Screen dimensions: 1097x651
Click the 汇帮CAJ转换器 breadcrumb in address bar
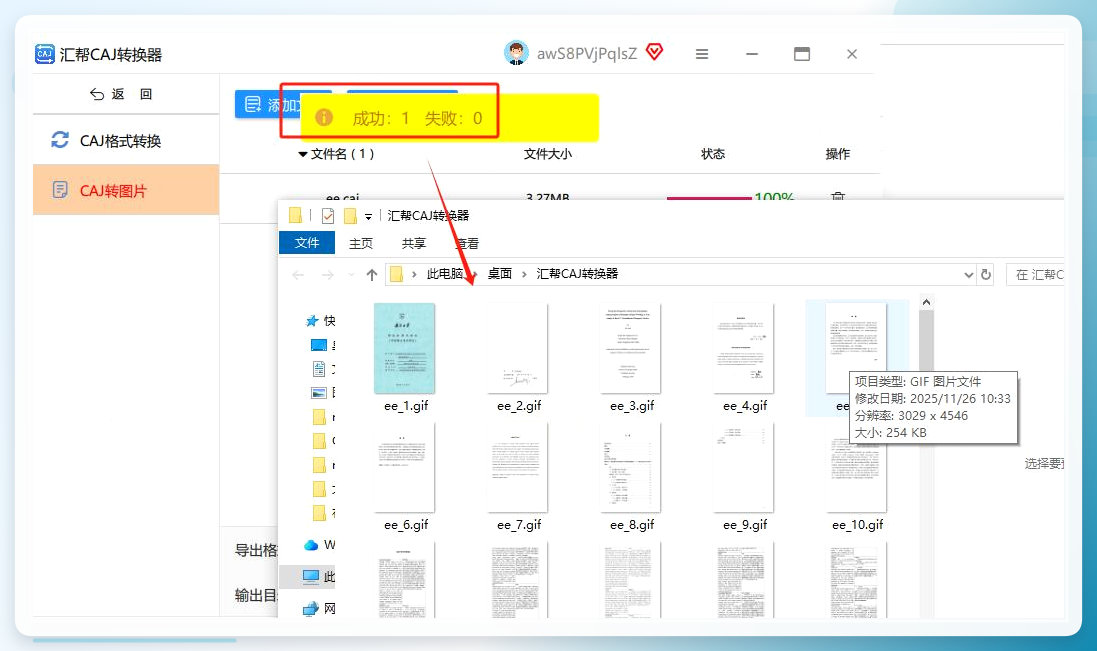pyautogui.click(x=577, y=274)
